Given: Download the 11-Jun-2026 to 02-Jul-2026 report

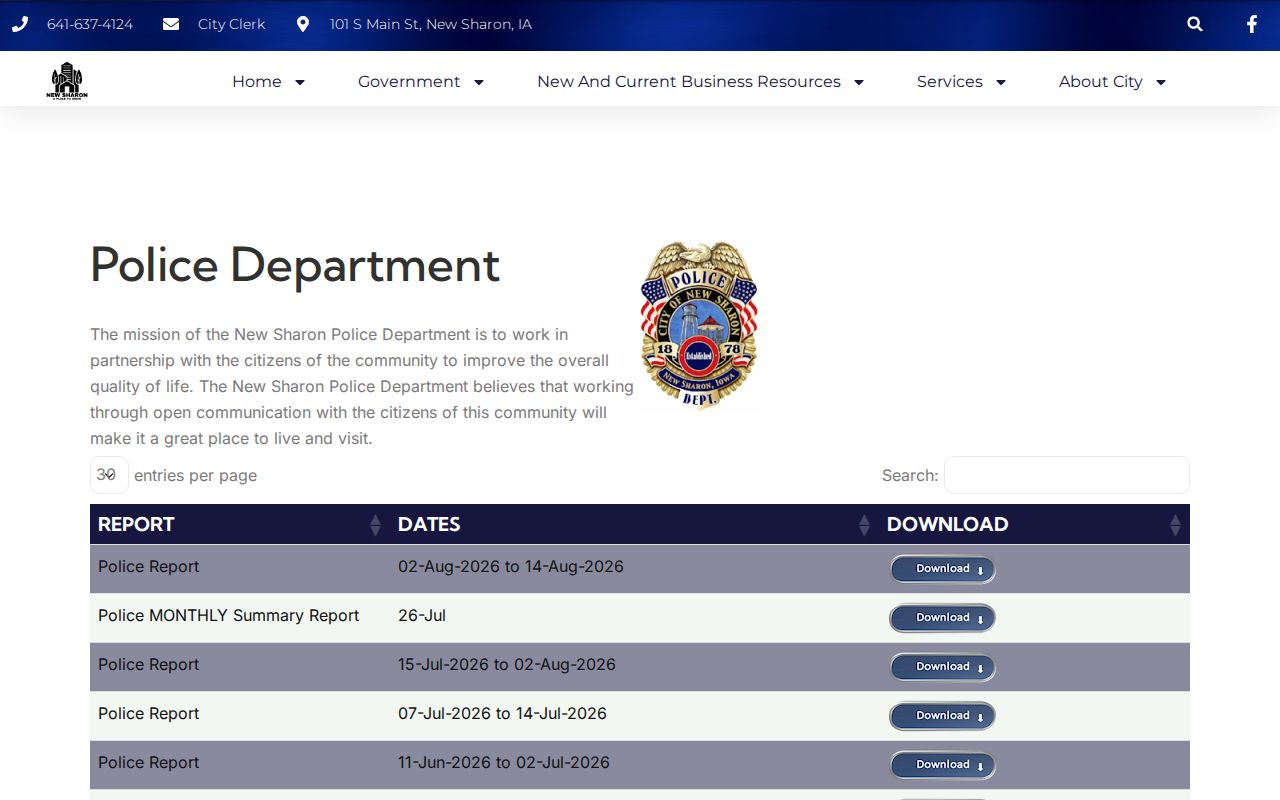Looking at the screenshot, I should tap(942, 765).
